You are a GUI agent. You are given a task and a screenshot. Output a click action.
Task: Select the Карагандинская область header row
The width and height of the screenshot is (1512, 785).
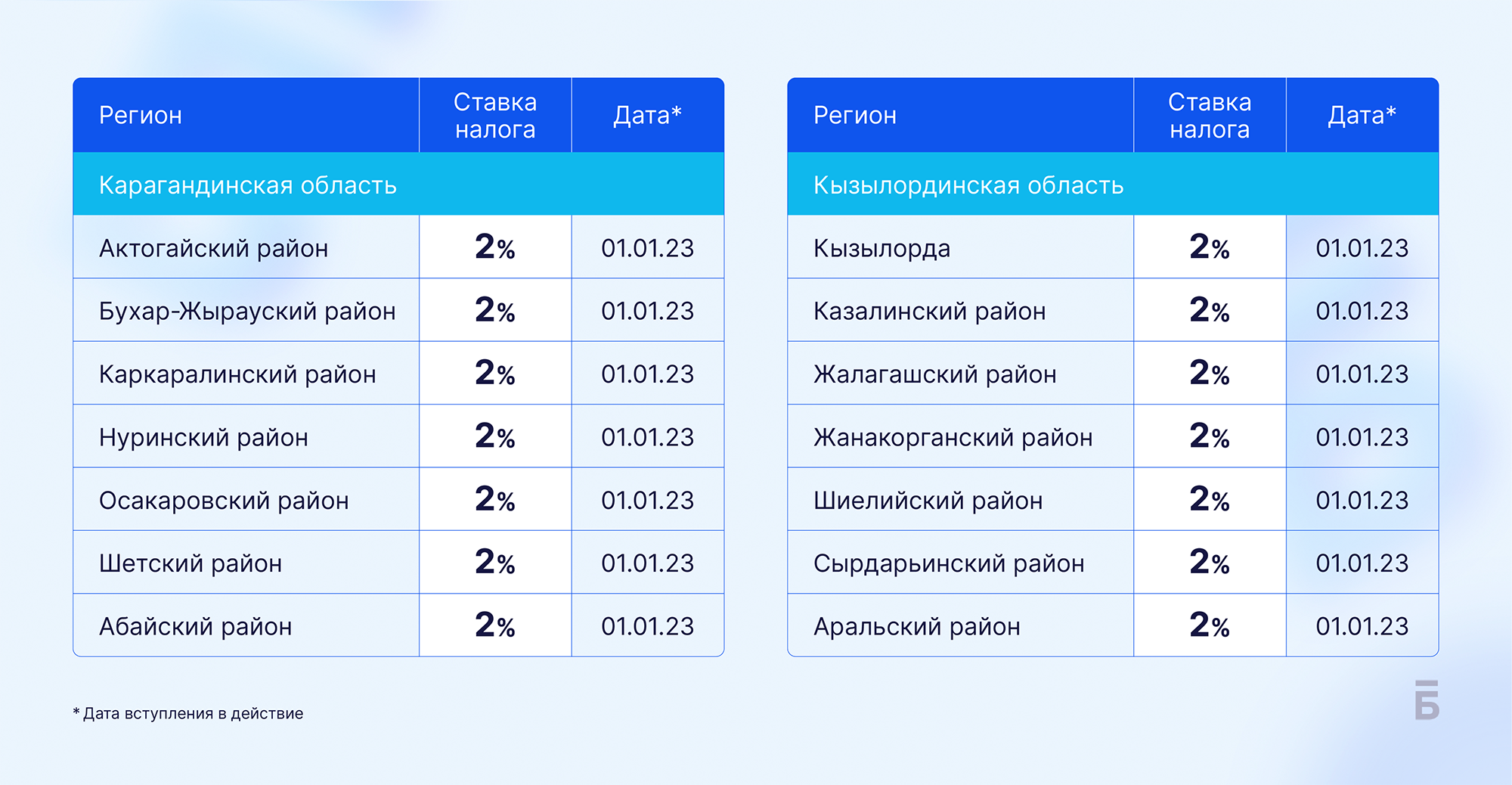pyautogui.click(x=398, y=184)
